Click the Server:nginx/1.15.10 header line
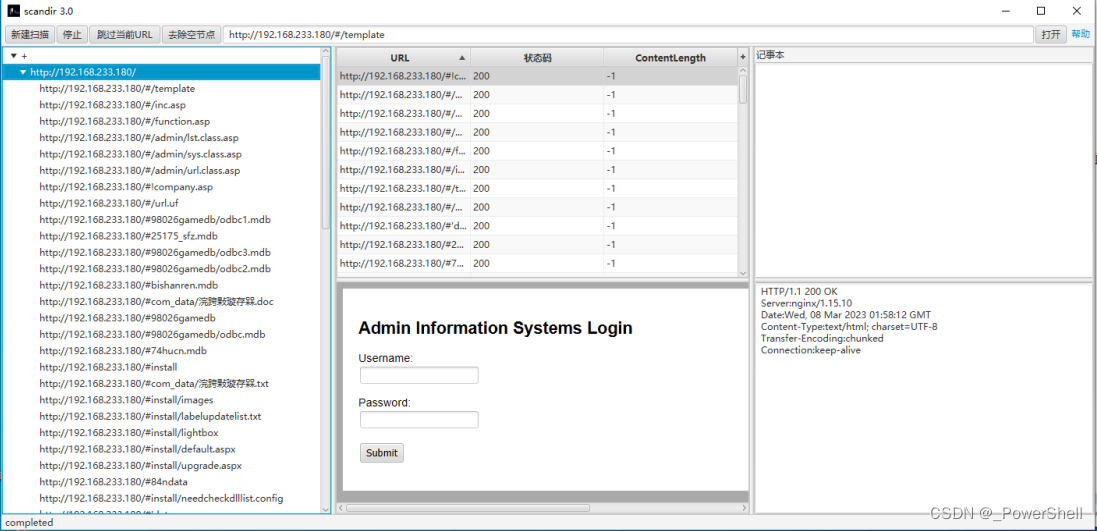 point(807,303)
